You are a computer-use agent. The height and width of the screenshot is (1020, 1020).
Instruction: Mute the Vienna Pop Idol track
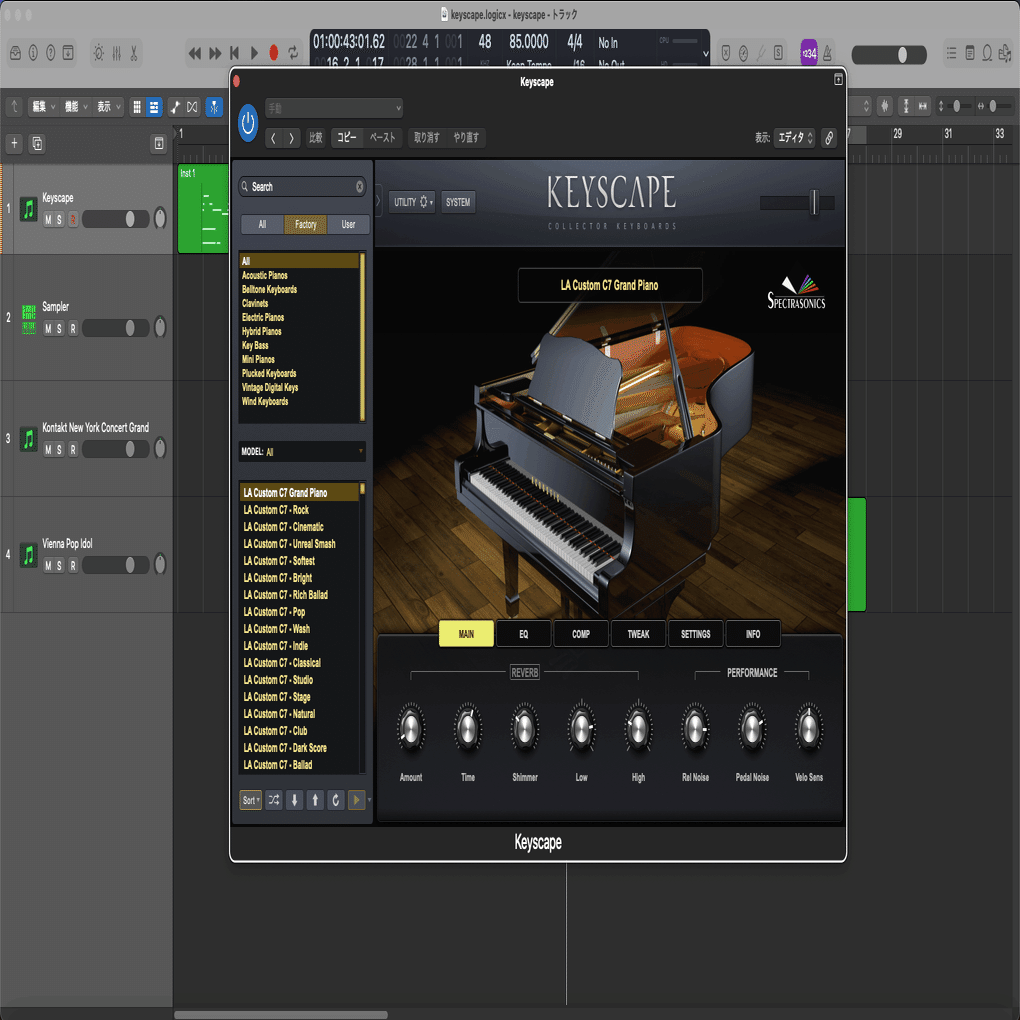click(x=48, y=566)
